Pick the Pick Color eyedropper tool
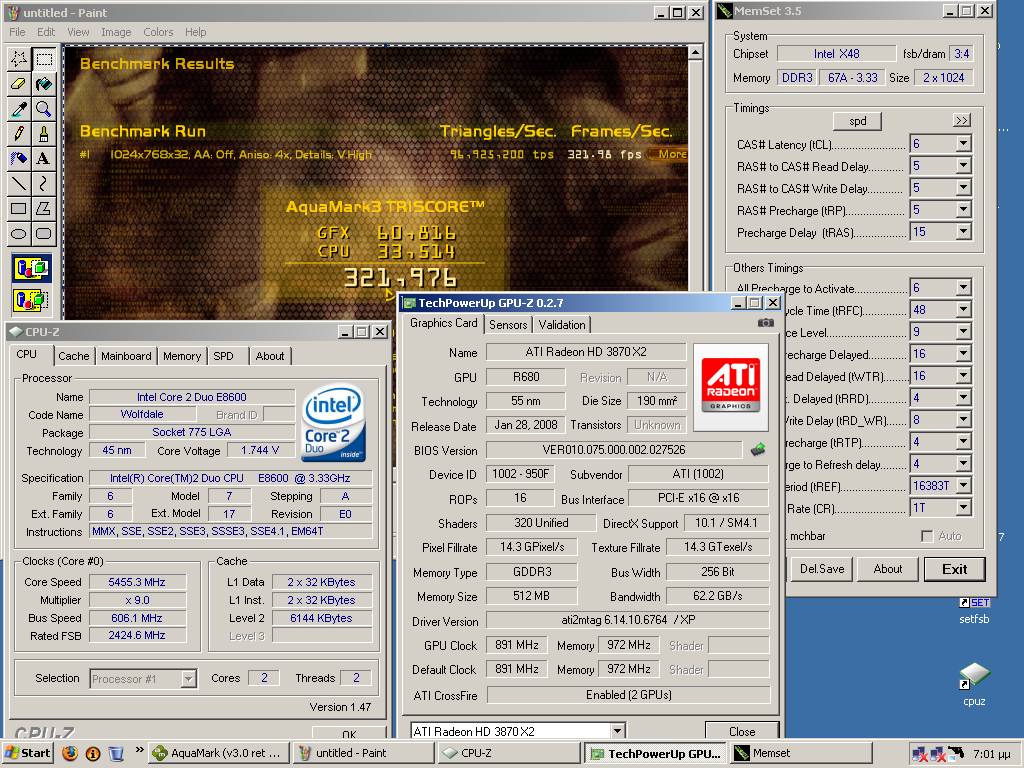Image resolution: width=1024 pixels, height=768 pixels. point(19,108)
